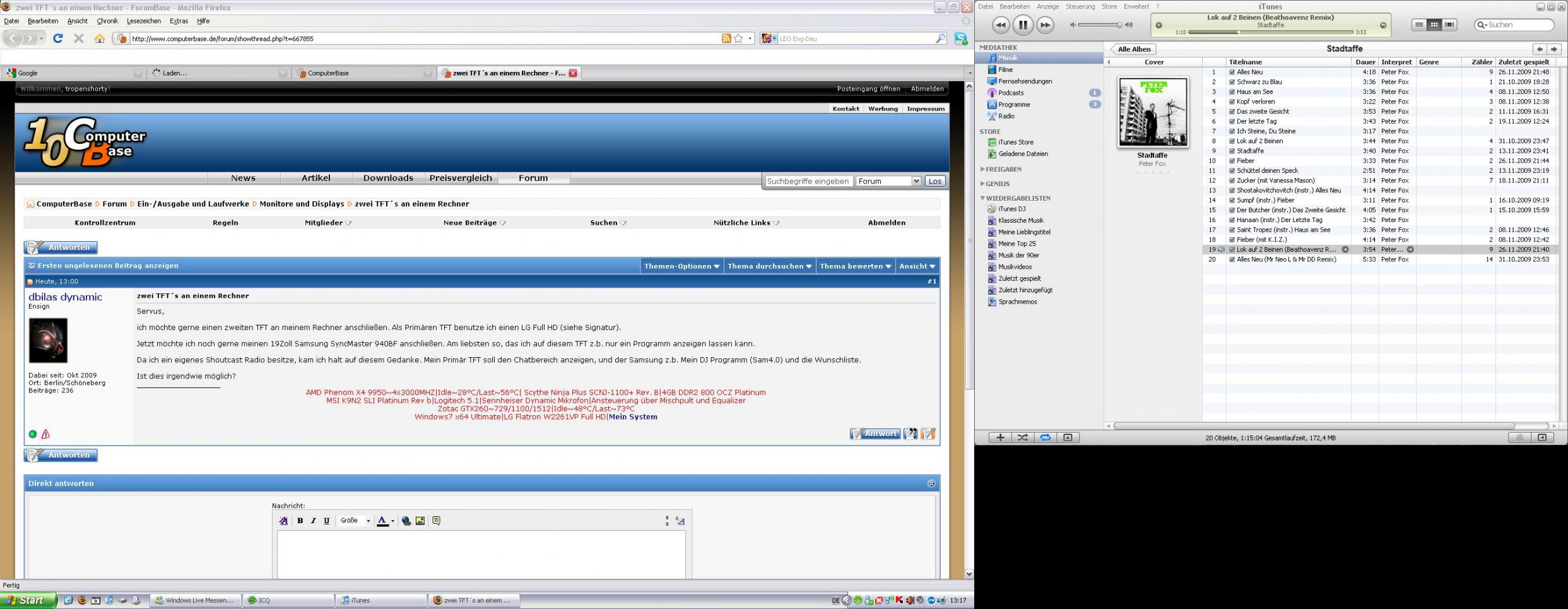Expand the GENIUS section in iTunes
This screenshot has width=1568, height=609.
pyautogui.click(x=982, y=184)
